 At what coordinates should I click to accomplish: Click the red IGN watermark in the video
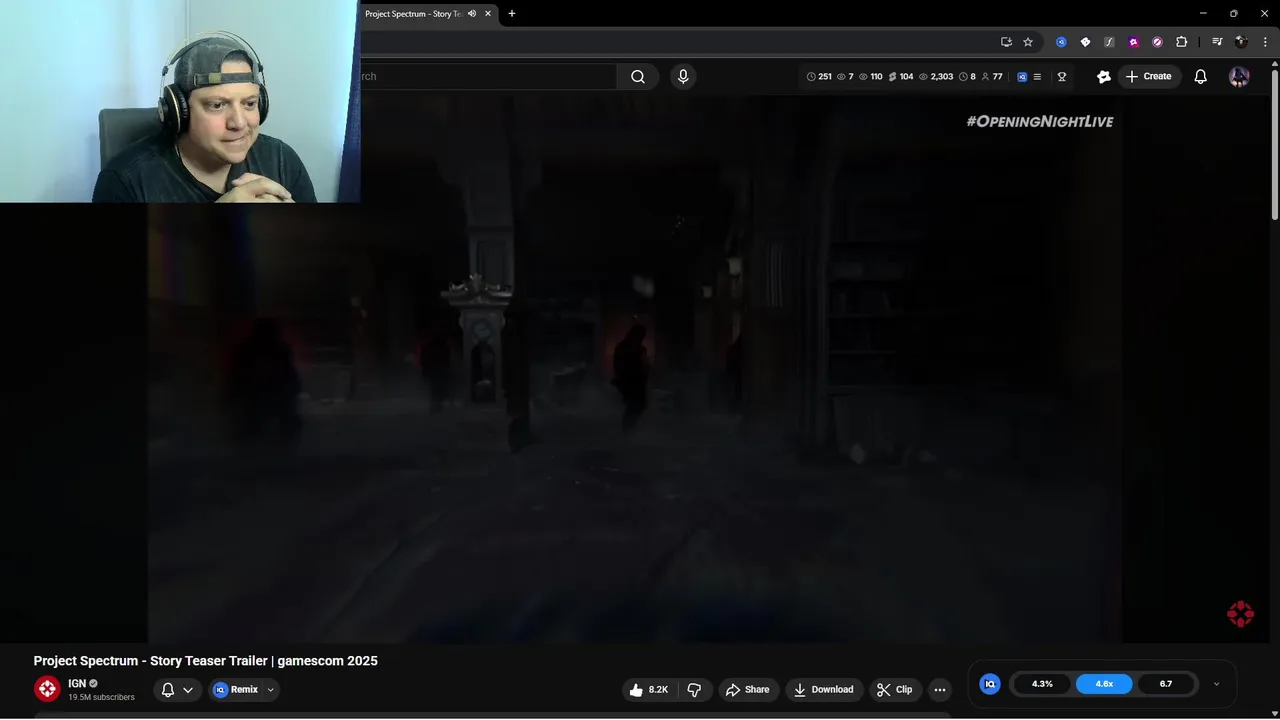click(x=1240, y=614)
